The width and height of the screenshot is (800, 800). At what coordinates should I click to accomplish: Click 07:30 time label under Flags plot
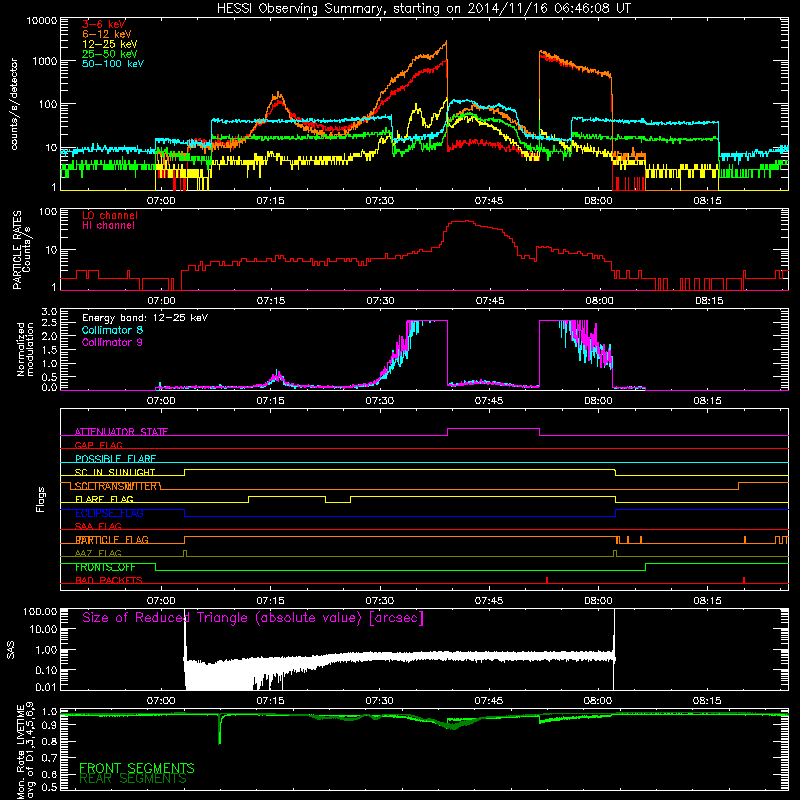tap(380, 601)
